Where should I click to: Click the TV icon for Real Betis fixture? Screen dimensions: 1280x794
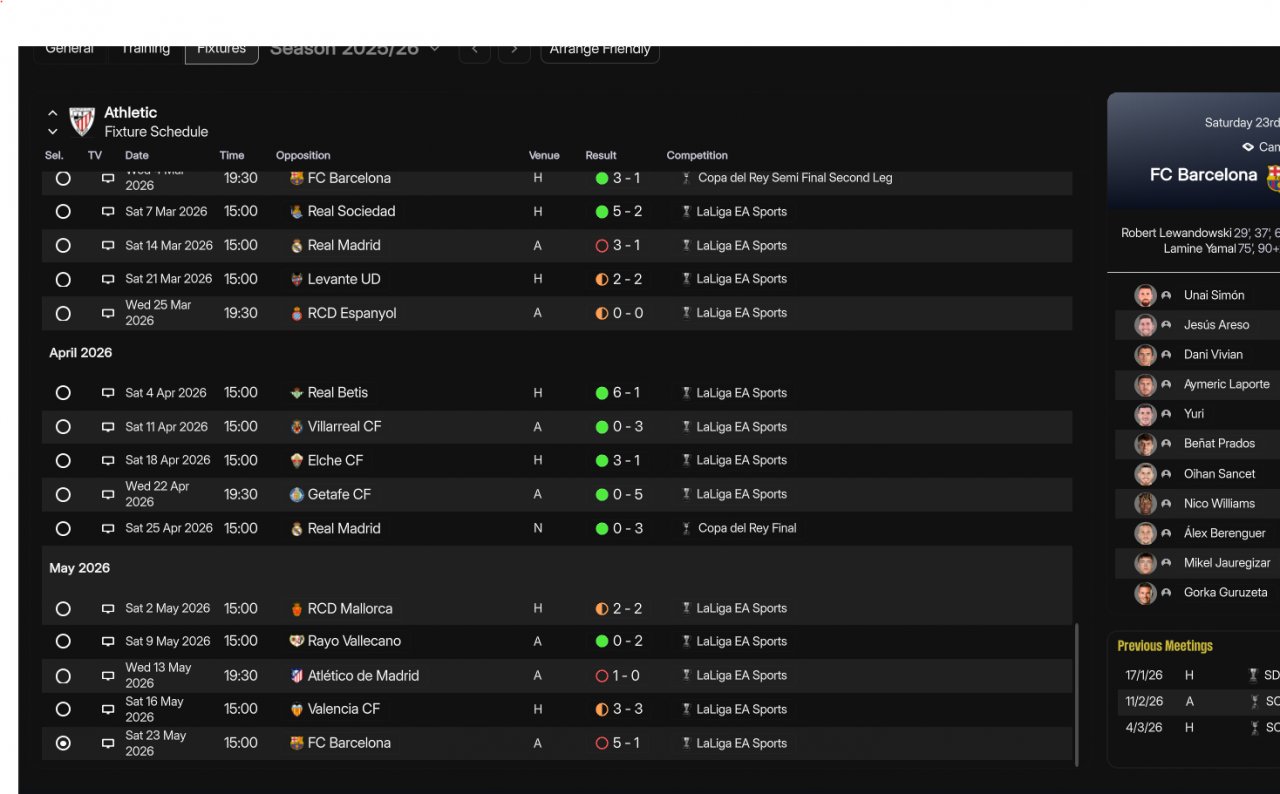click(108, 393)
